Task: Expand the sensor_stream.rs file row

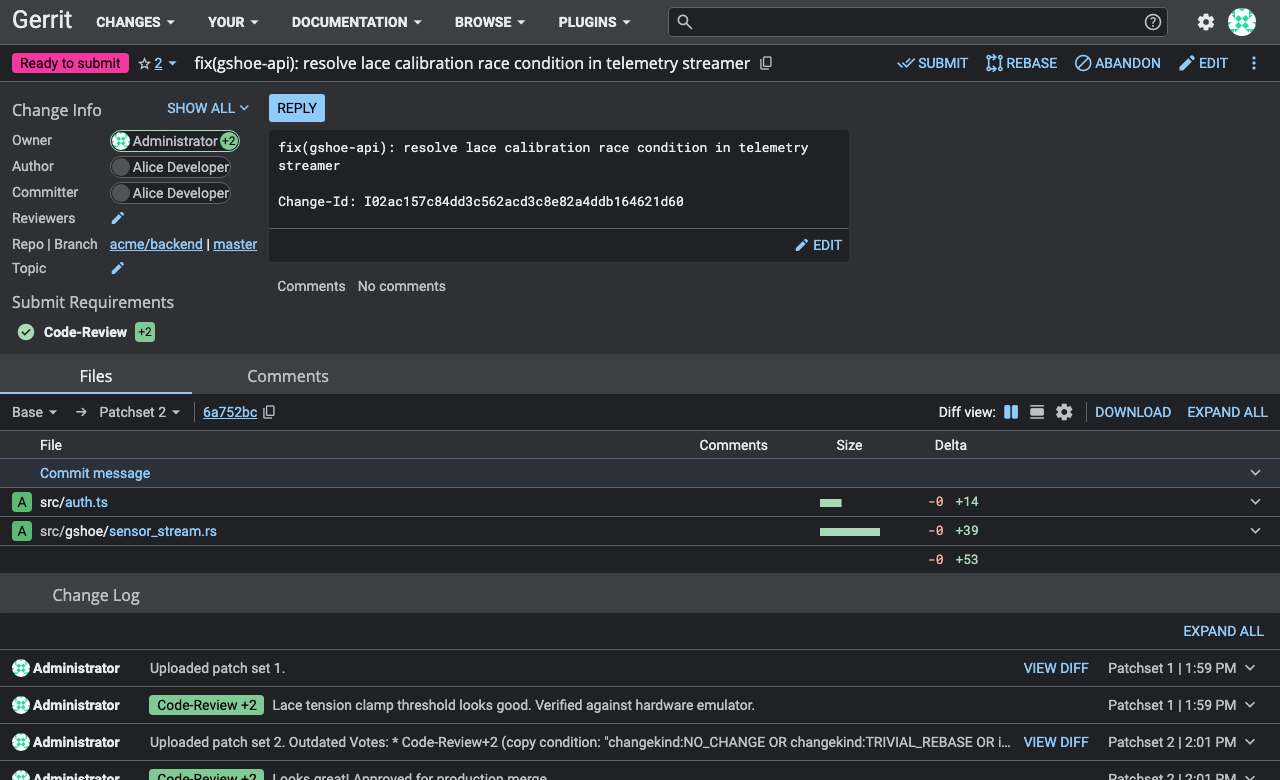Action: pyautogui.click(x=1256, y=531)
